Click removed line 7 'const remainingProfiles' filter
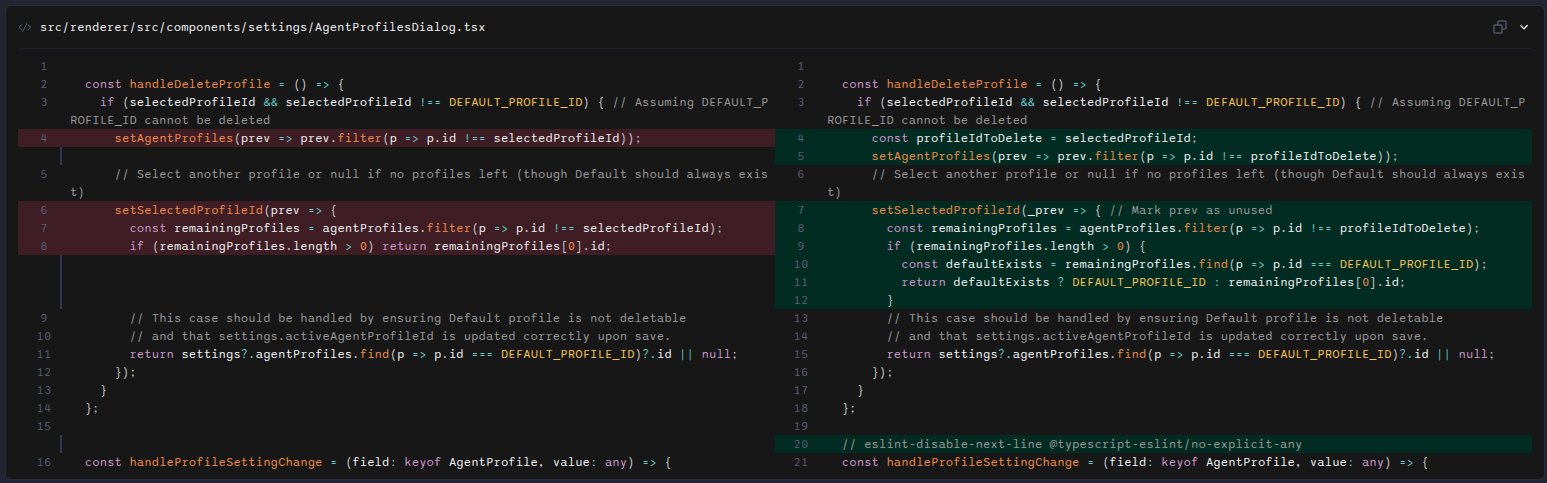The height and width of the screenshot is (483, 1547). pos(396,228)
